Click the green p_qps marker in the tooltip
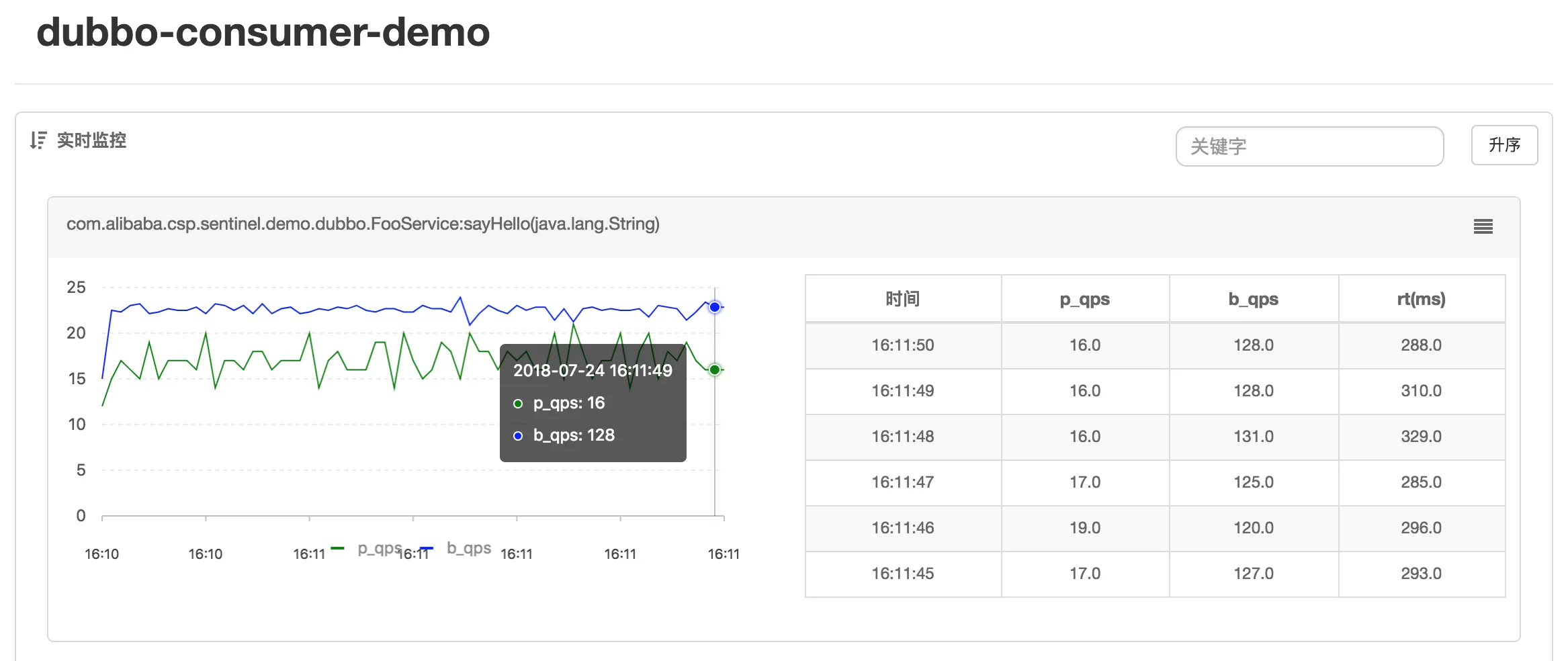The width and height of the screenshot is (1568, 661). pyautogui.click(x=517, y=403)
